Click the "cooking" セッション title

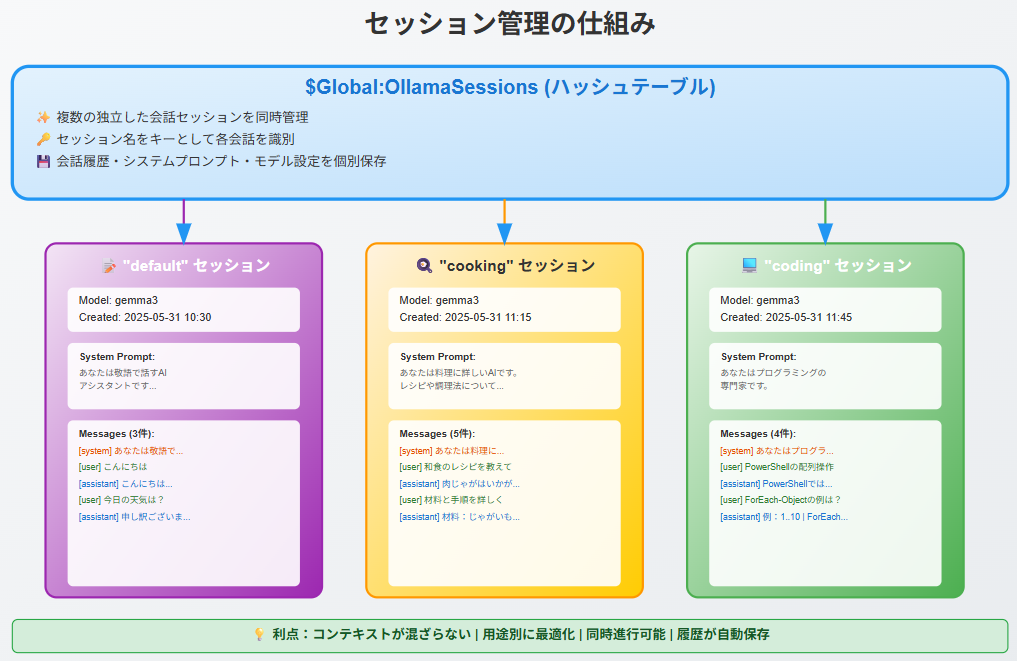click(517, 266)
